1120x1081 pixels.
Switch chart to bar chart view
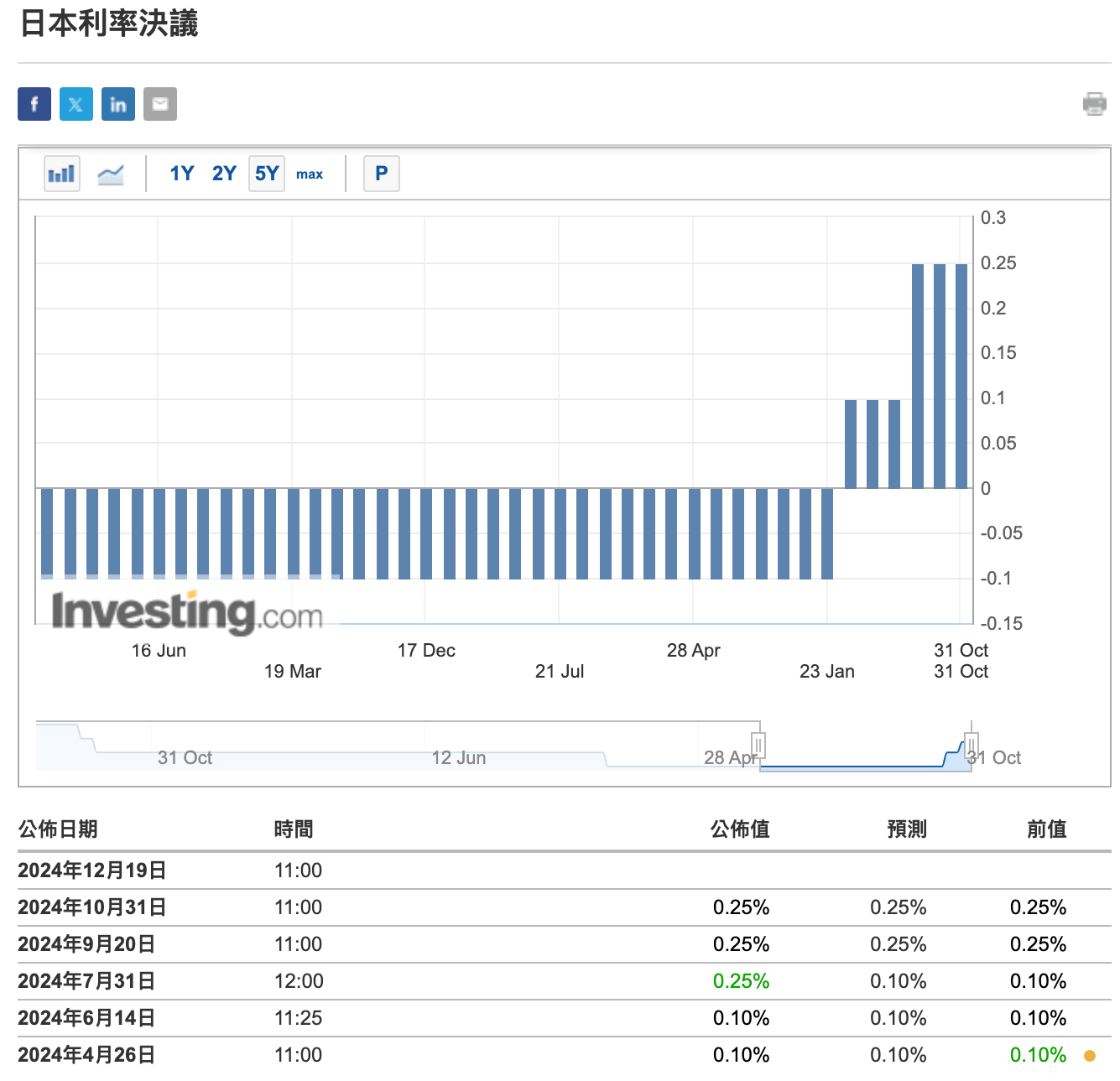[x=62, y=174]
